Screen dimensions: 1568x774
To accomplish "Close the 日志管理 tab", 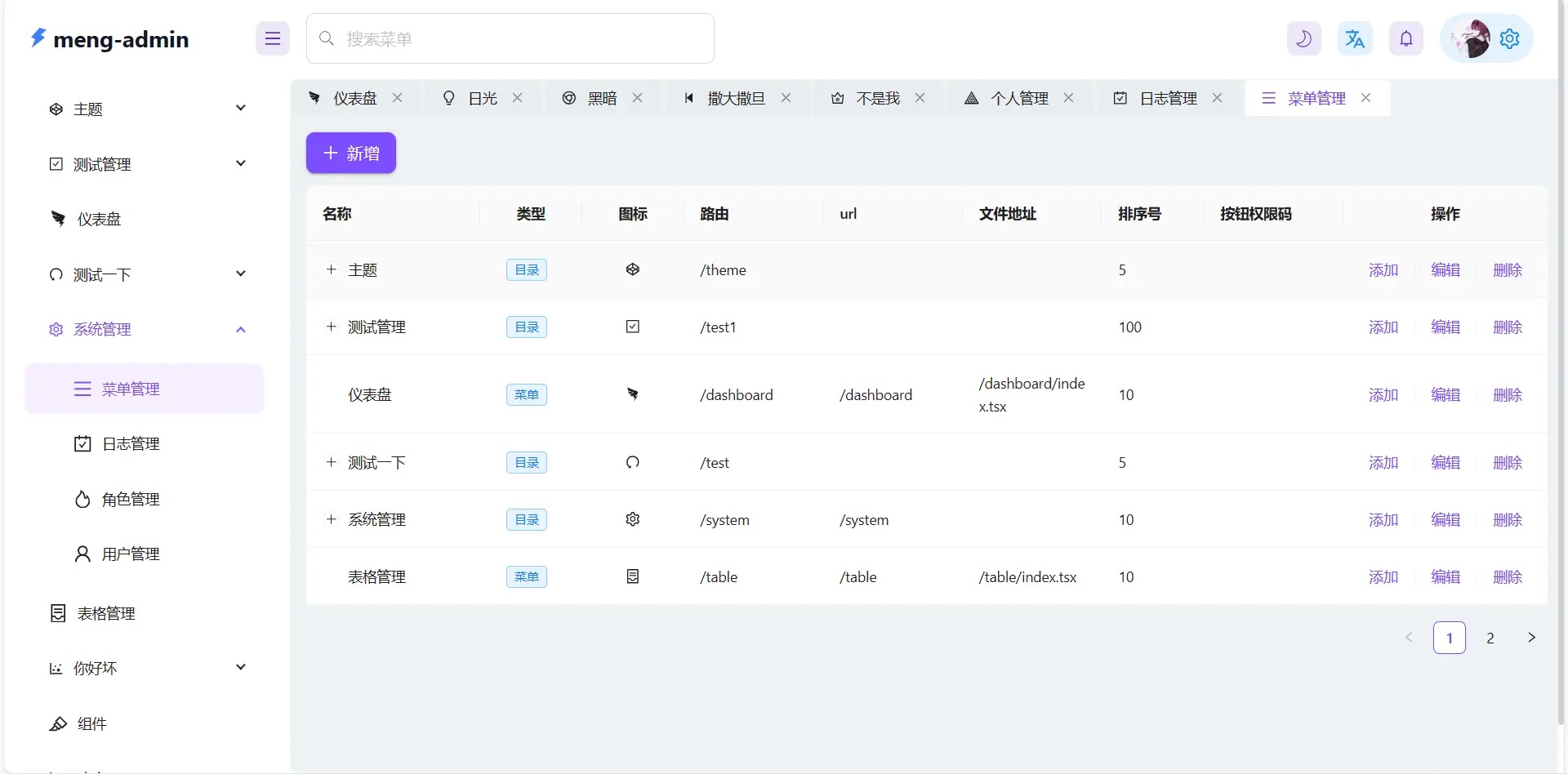I will pos(1217,98).
